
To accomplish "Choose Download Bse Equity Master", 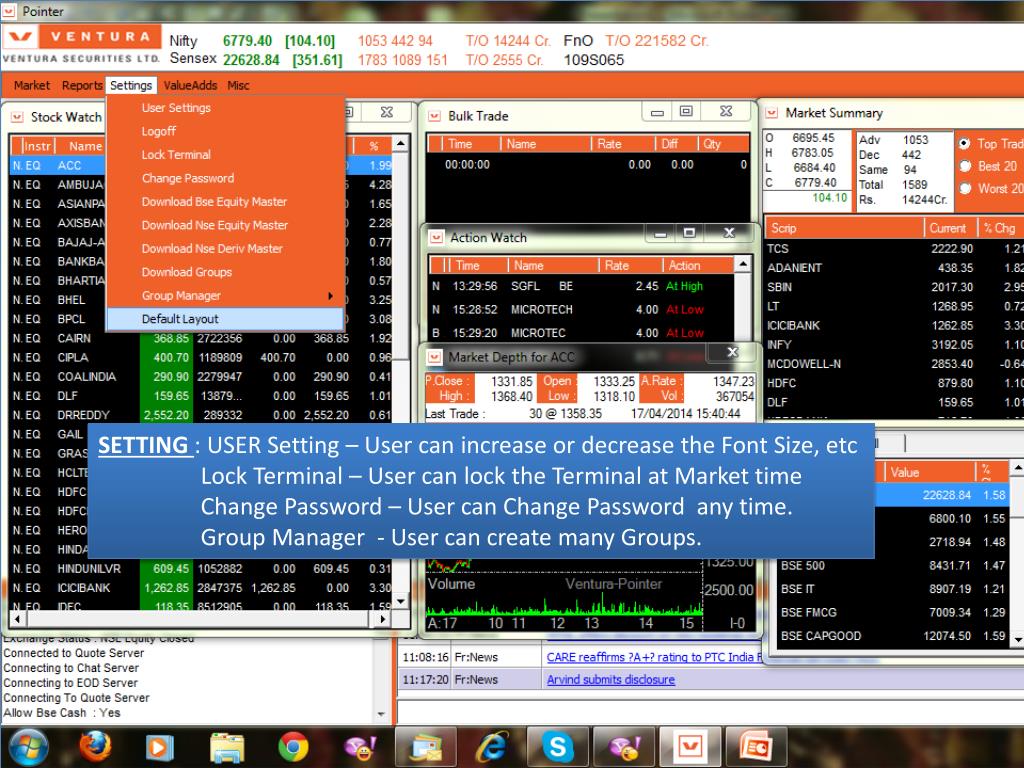I will 225,202.
